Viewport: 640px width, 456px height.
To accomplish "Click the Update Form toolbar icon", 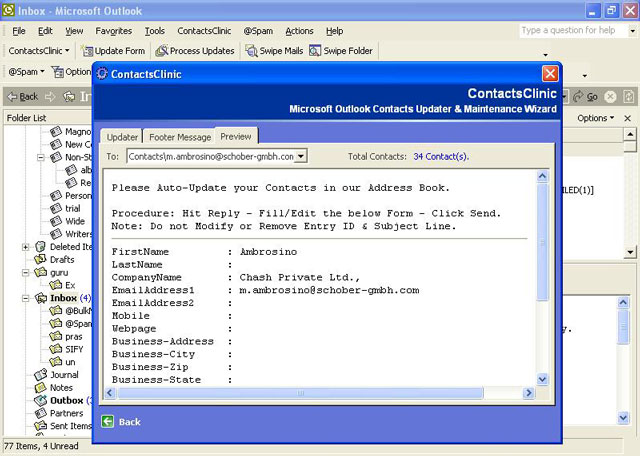I will point(87,51).
